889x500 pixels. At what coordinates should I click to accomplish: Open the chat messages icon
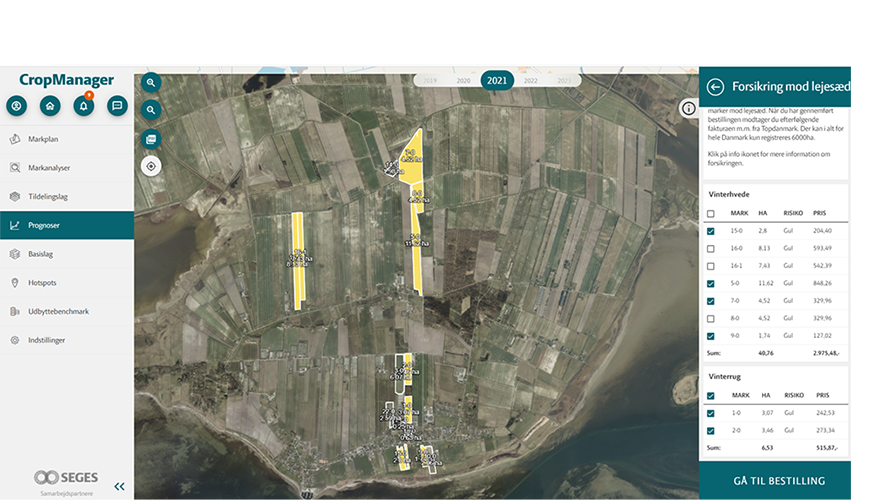[x=117, y=105]
